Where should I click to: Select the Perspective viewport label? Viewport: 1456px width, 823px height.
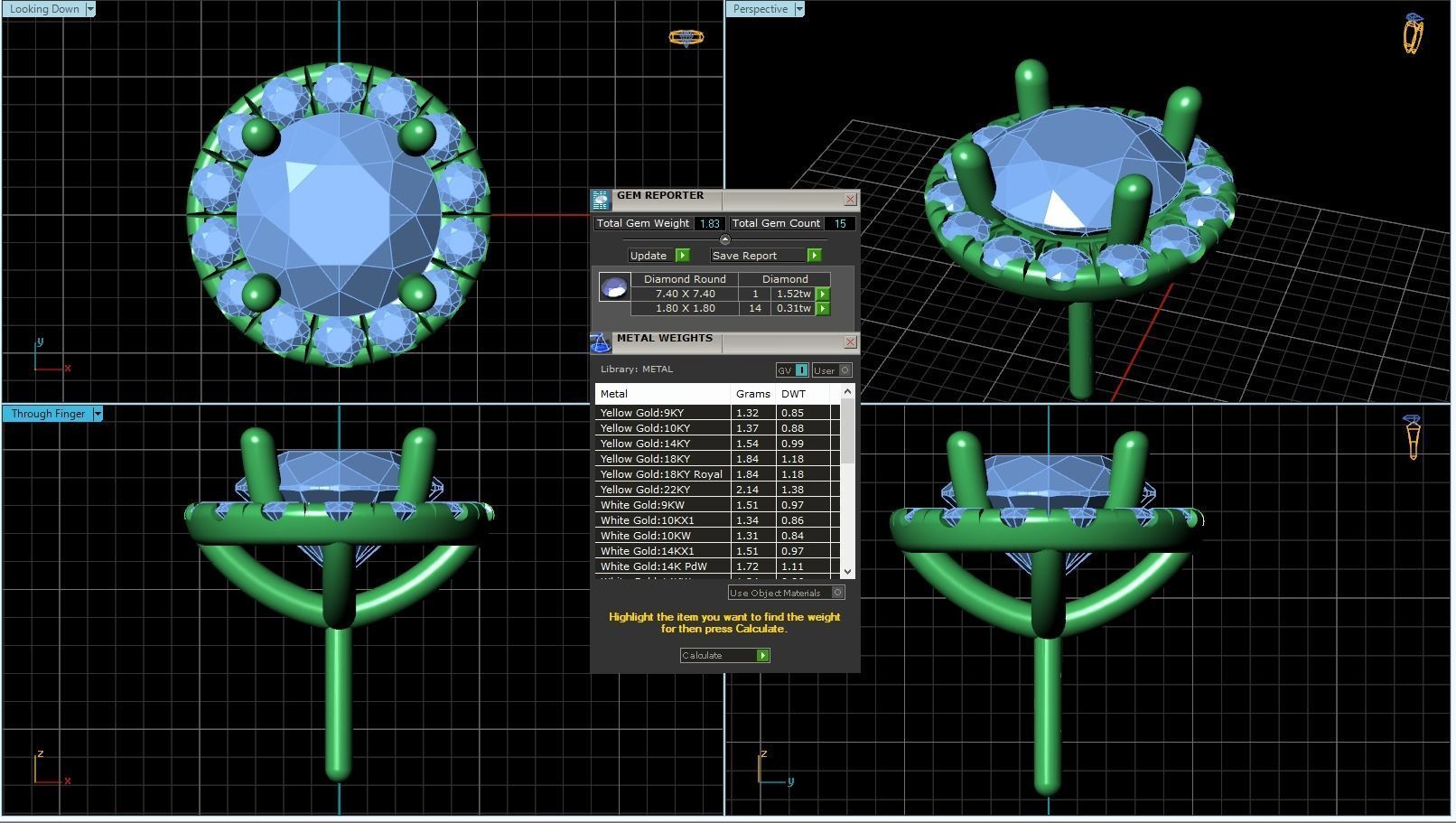pyautogui.click(x=760, y=9)
